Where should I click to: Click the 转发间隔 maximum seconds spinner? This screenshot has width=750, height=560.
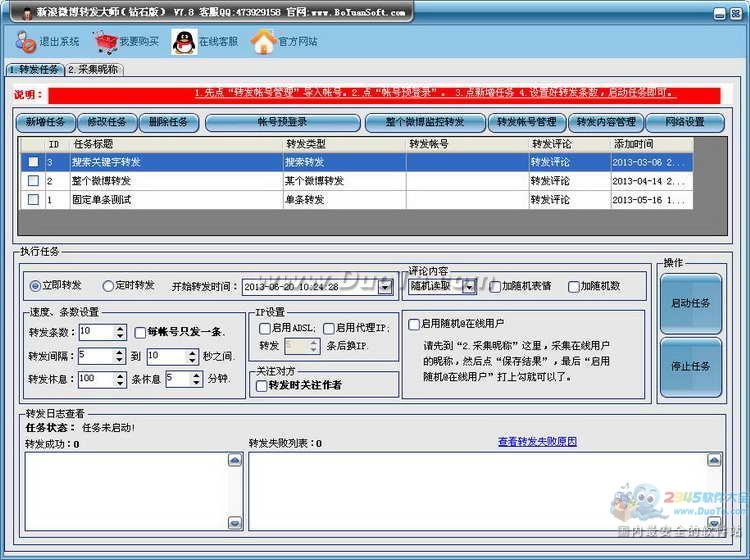(192, 356)
